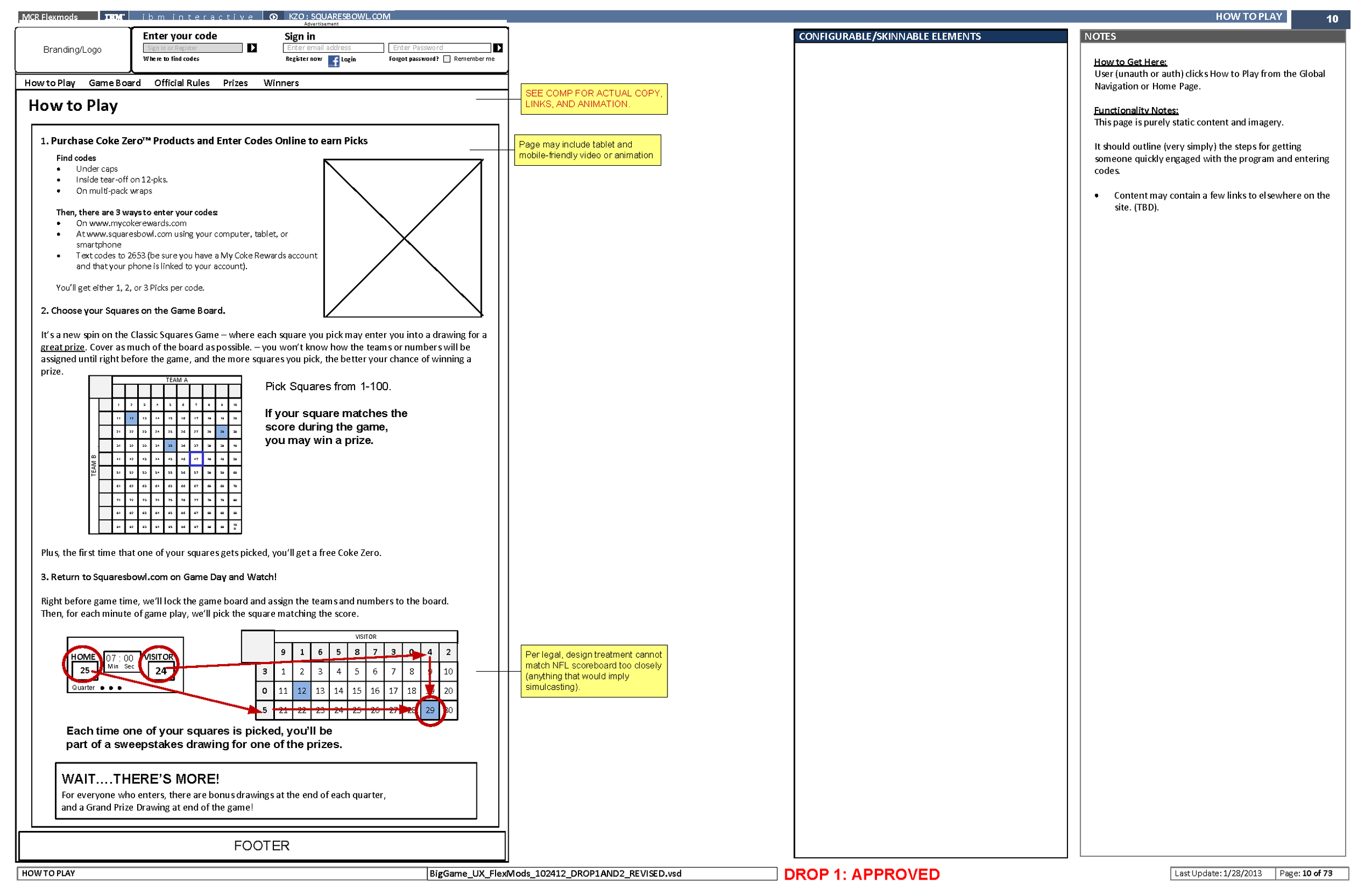
Task: Click the Branding/Logo placeholder box
Action: click(x=73, y=50)
